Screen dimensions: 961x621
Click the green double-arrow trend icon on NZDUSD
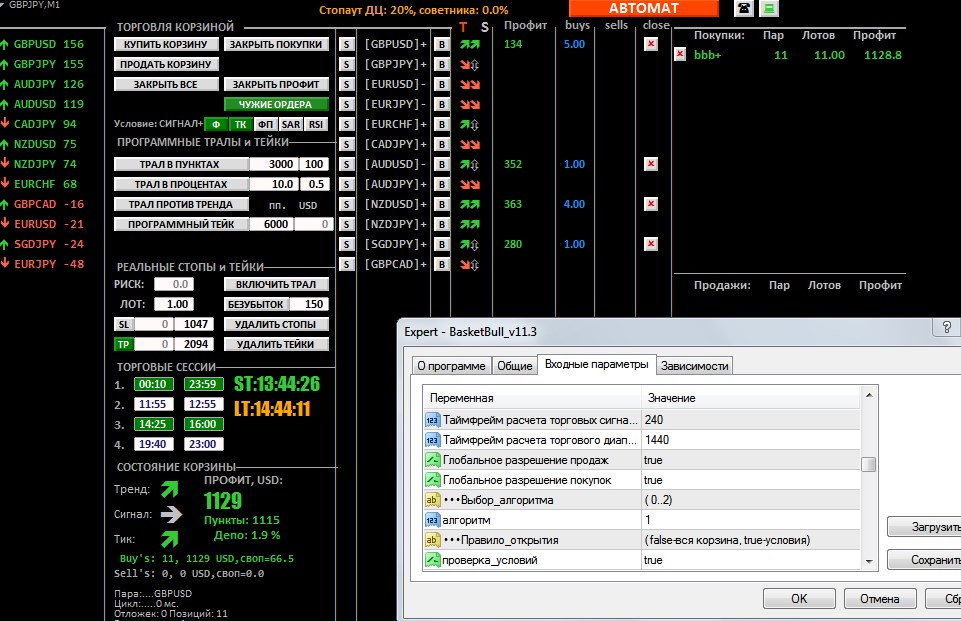[469, 204]
